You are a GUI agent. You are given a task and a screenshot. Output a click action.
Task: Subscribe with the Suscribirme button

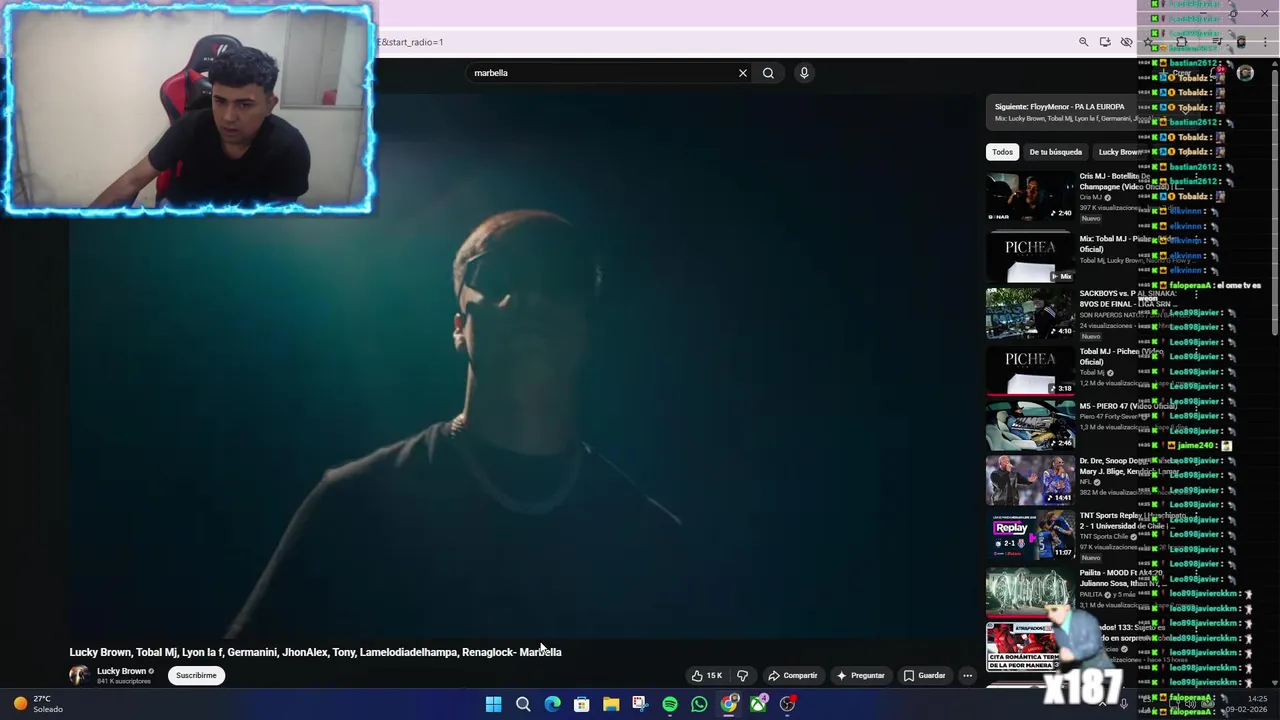click(196, 676)
